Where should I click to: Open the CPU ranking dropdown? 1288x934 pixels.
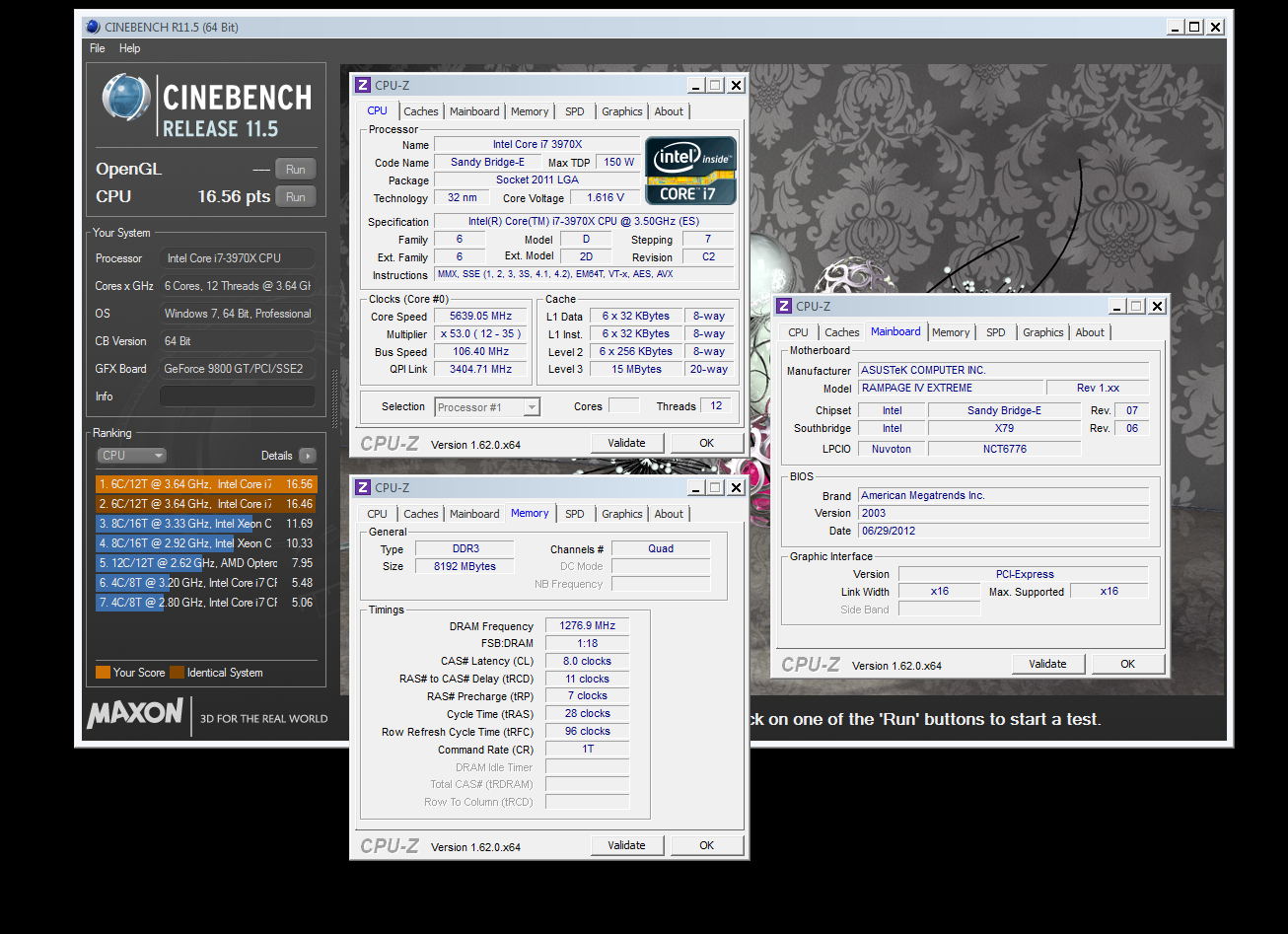pyautogui.click(x=132, y=456)
